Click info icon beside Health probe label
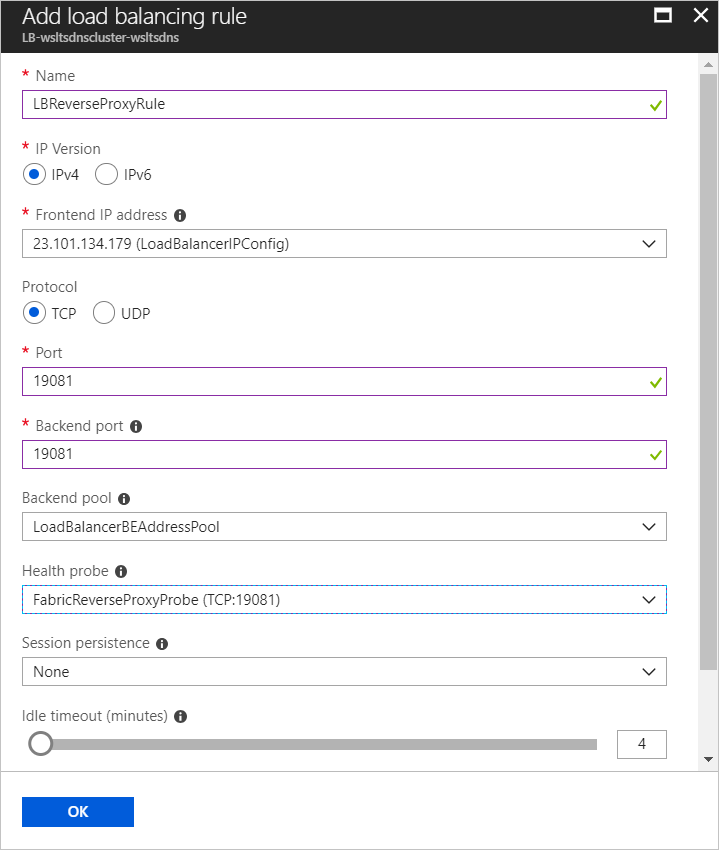The height and width of the screenshot is (850, 719). (x=121, y=571)
